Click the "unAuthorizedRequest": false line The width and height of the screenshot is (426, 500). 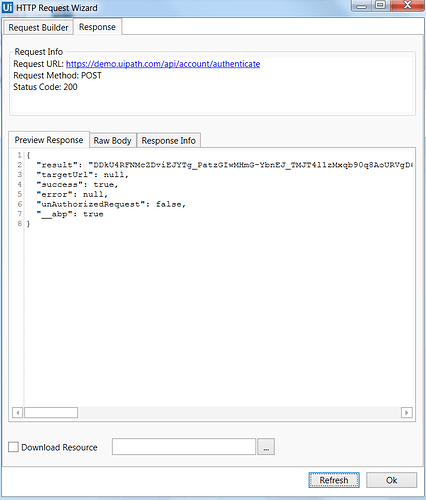(111, 204)
